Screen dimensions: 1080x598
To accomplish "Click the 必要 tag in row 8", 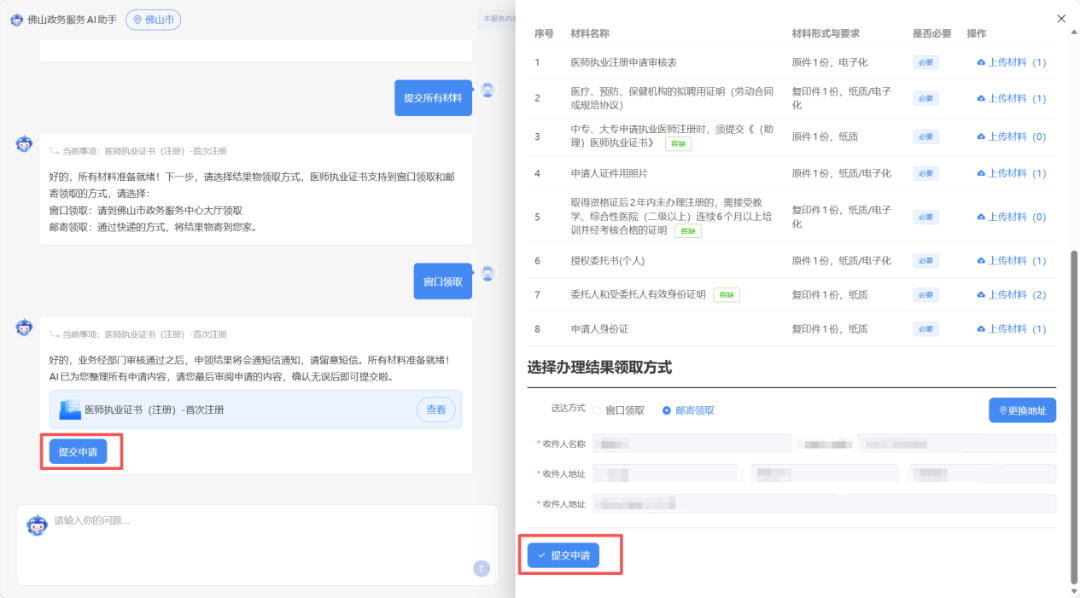I will (926, 329).
